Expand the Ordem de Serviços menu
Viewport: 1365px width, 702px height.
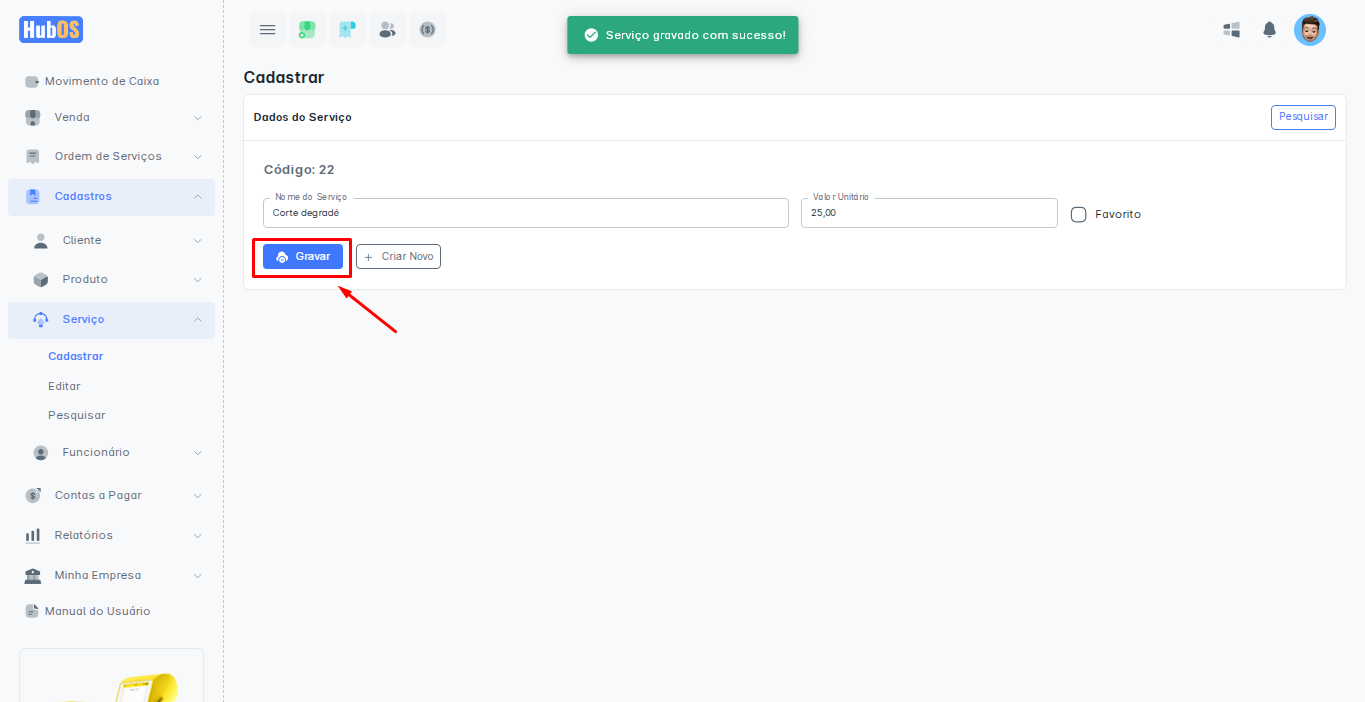click(111, 156)
